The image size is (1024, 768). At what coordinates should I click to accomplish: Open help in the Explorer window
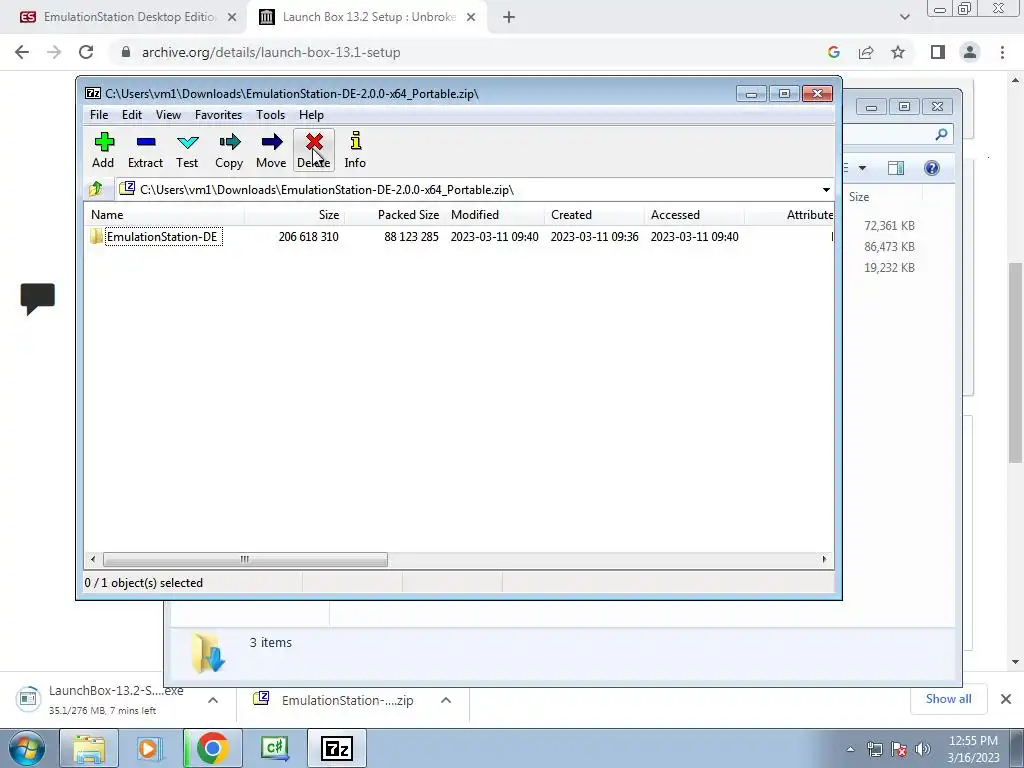point(932,168)
